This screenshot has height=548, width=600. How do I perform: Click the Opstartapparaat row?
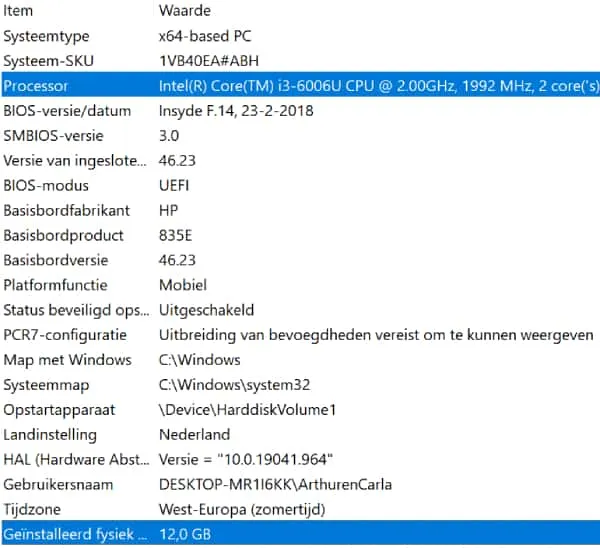pyautogui.click(x=59, y=410)
